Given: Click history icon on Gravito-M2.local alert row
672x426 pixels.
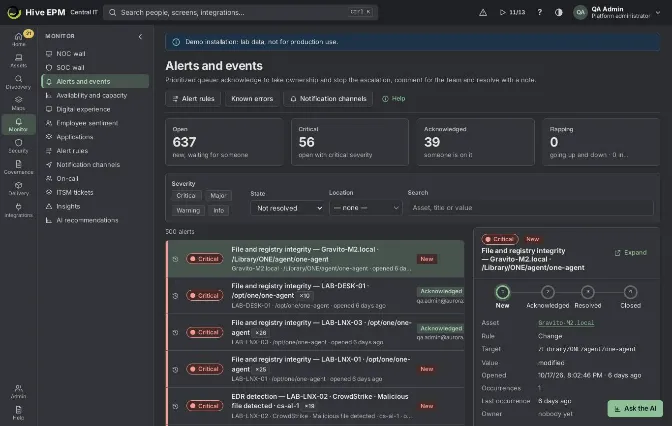Looking at the screenshot, I should click(x=175, y=259).
